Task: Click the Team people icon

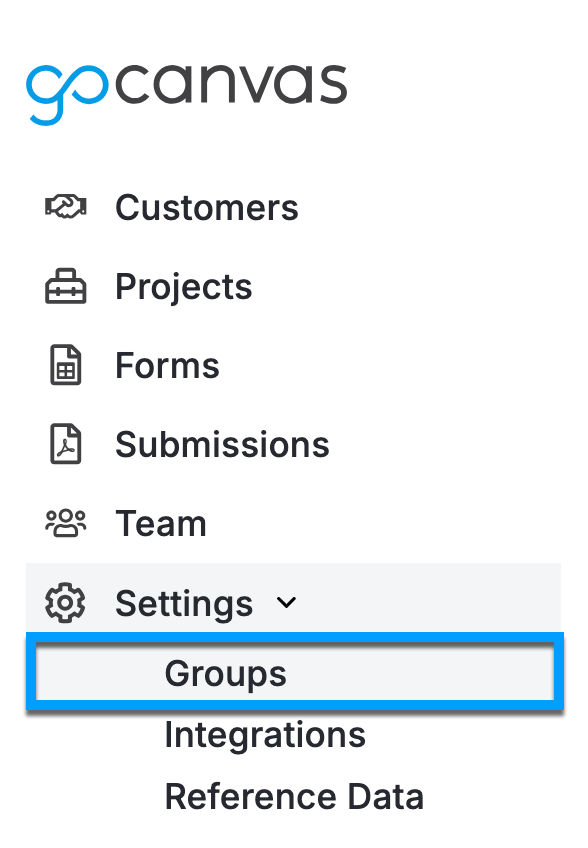Action: tap(64, 523)
